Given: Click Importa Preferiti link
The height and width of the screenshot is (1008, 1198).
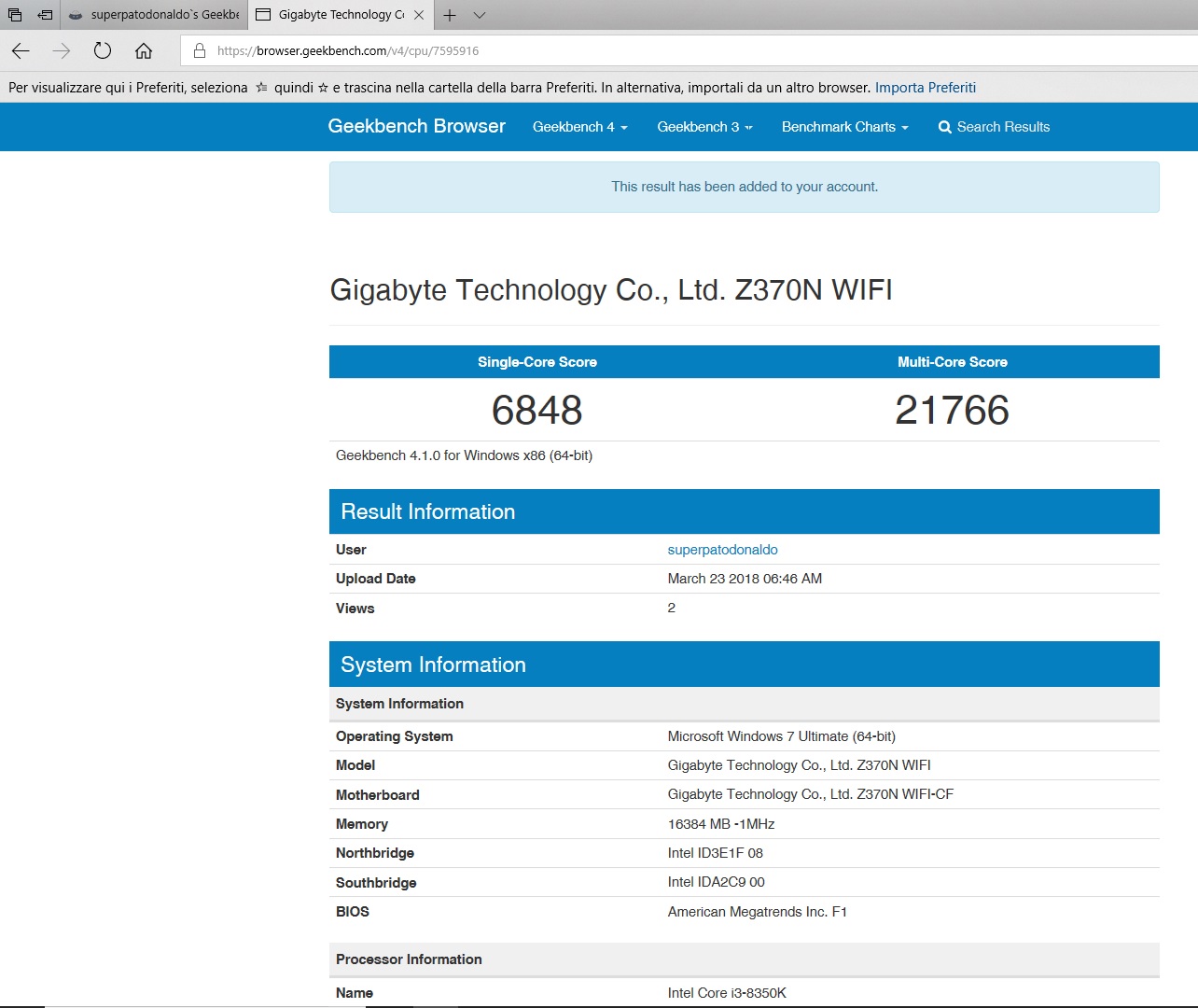Looking at the screenshot, I should coord(926,87).
